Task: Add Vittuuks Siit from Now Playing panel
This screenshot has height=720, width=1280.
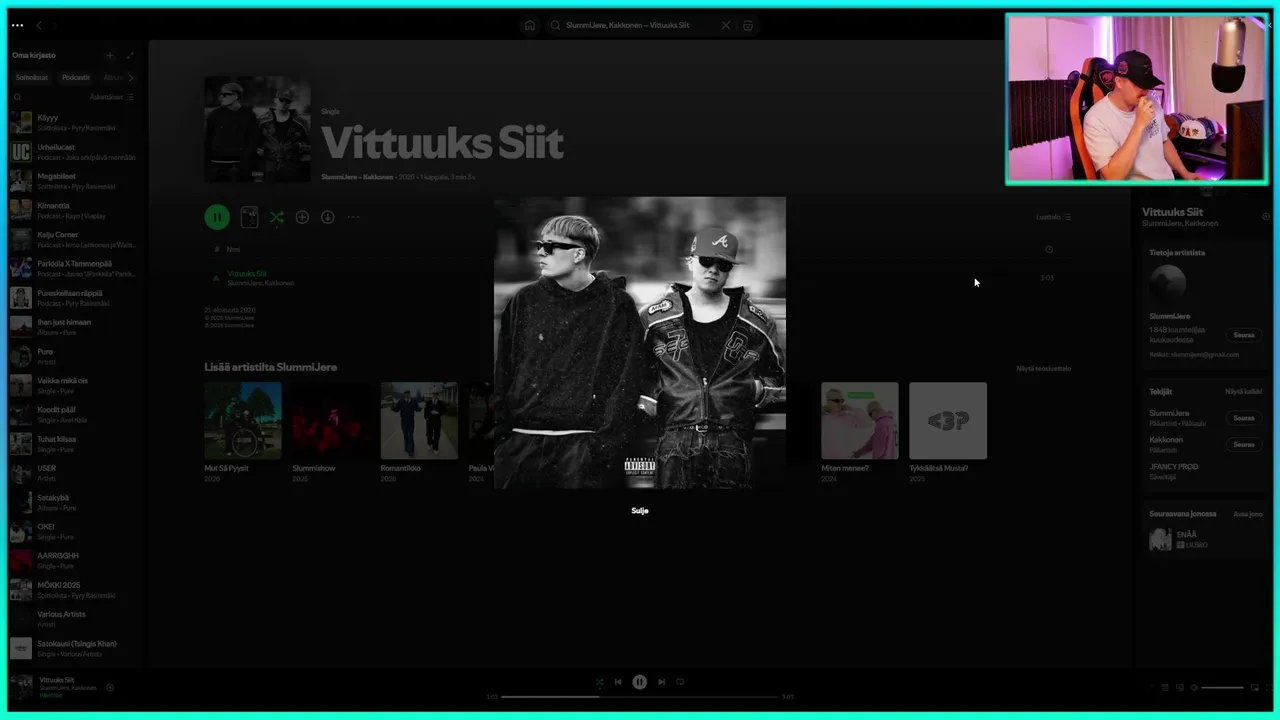Action: point(1266,216)
